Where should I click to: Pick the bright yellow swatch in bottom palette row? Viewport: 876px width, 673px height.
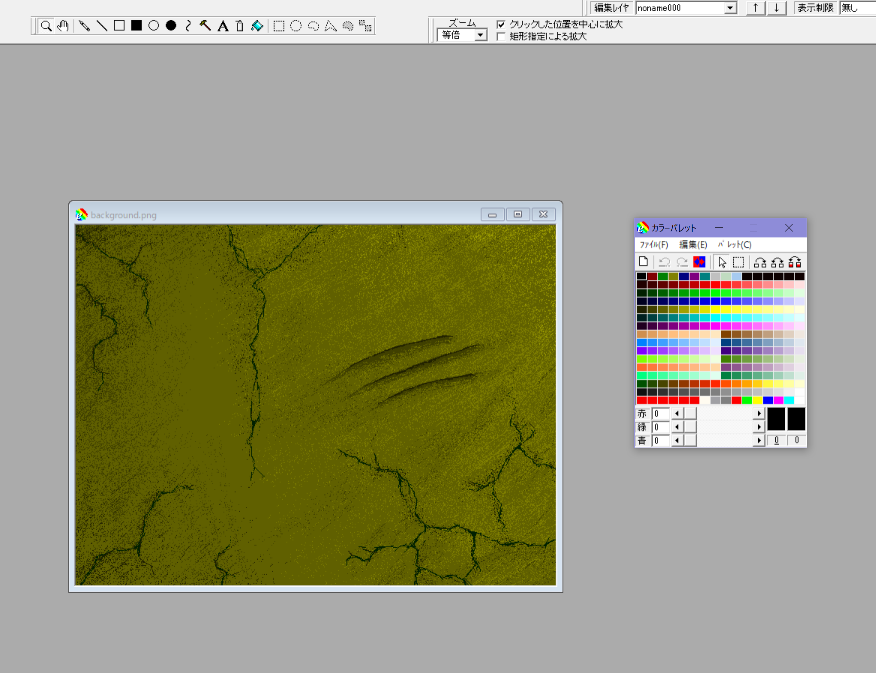[757, 400]
